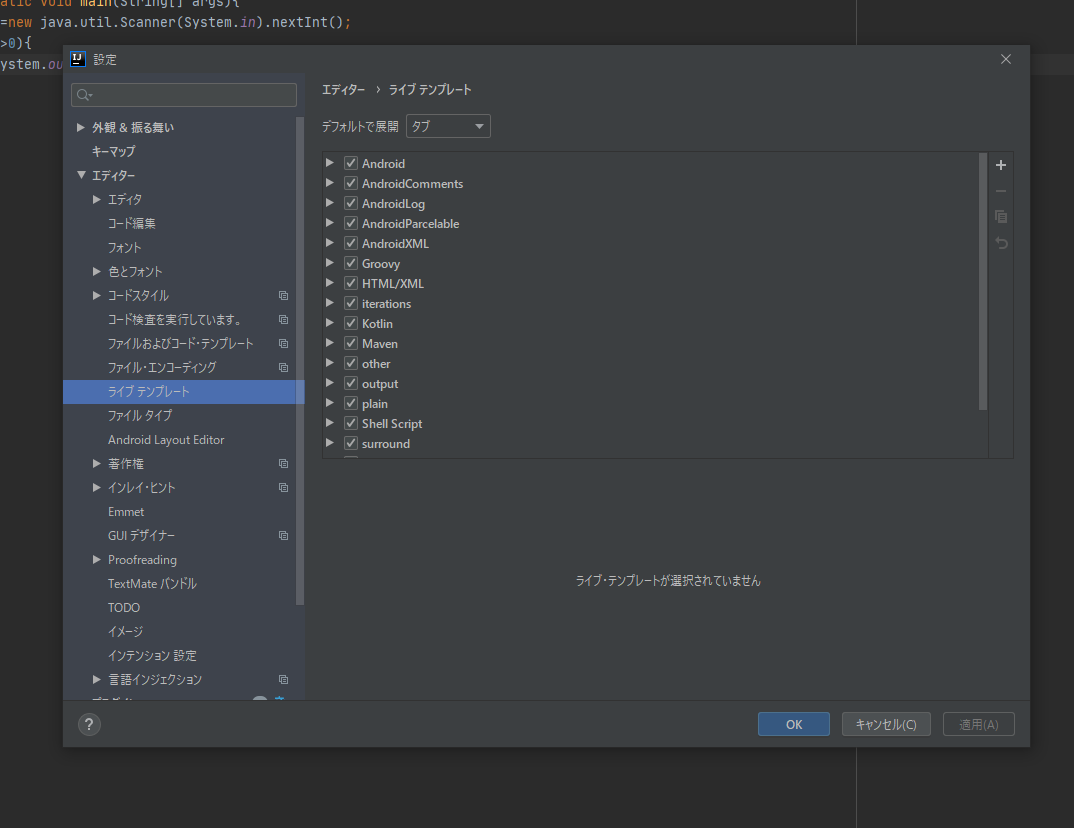Open the help question mark button
Image resolution: width=1074 pixels, height=828 pixels.
89,724
